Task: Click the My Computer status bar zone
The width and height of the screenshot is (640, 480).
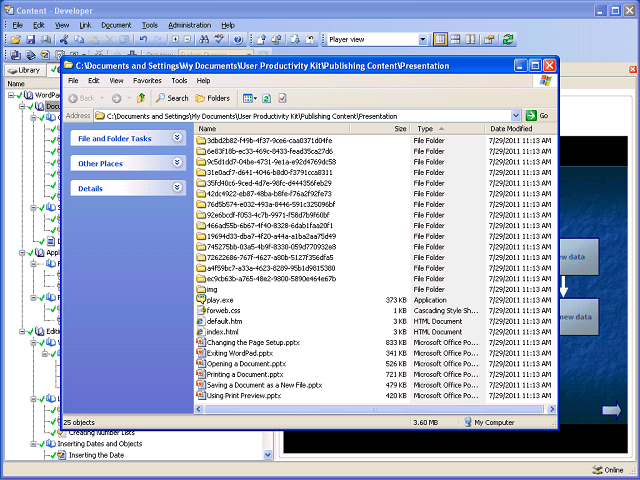Action: point(490,422)
